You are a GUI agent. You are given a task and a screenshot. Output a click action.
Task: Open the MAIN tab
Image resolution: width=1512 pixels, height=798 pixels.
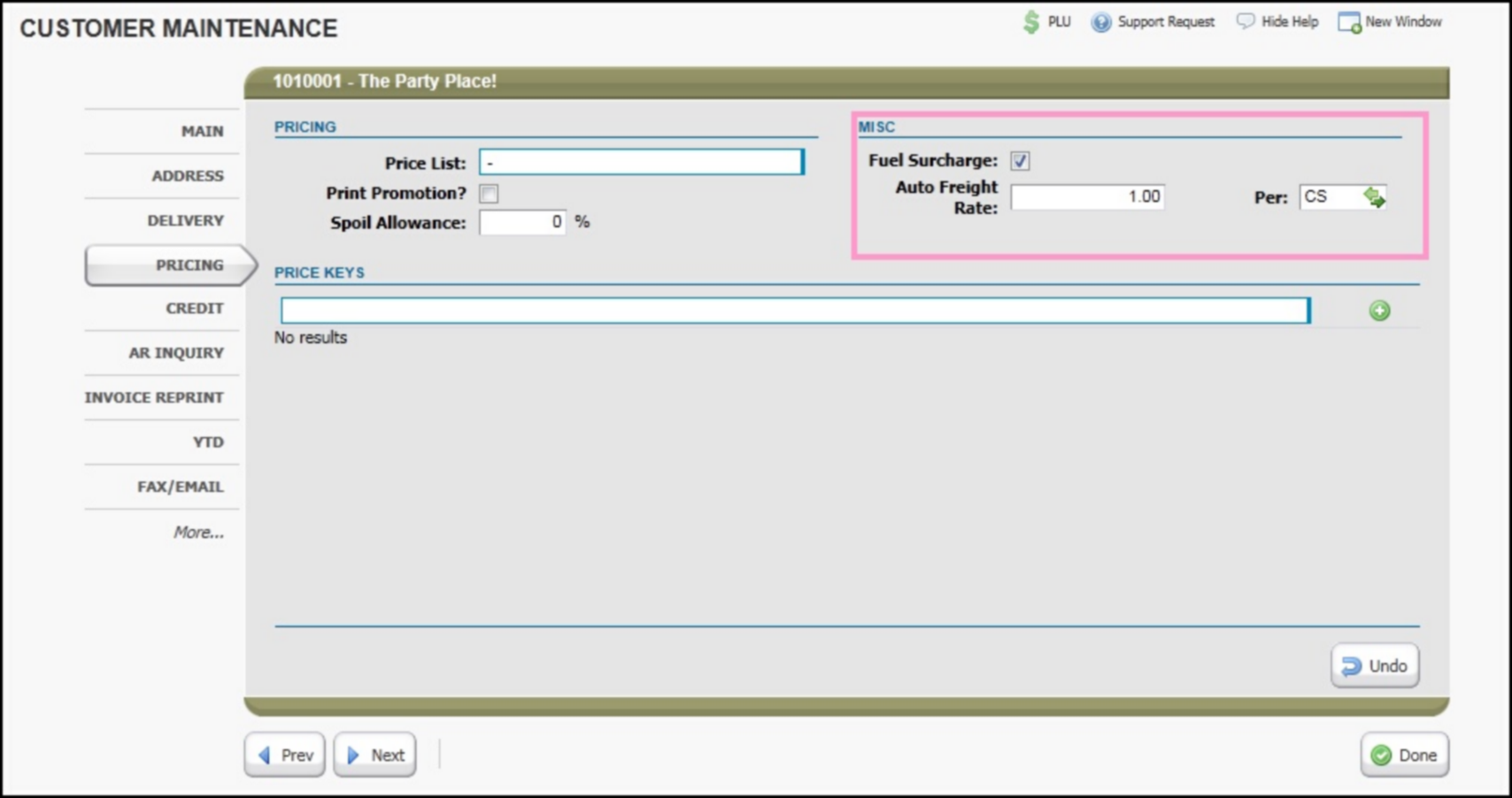tap(203, 131)
